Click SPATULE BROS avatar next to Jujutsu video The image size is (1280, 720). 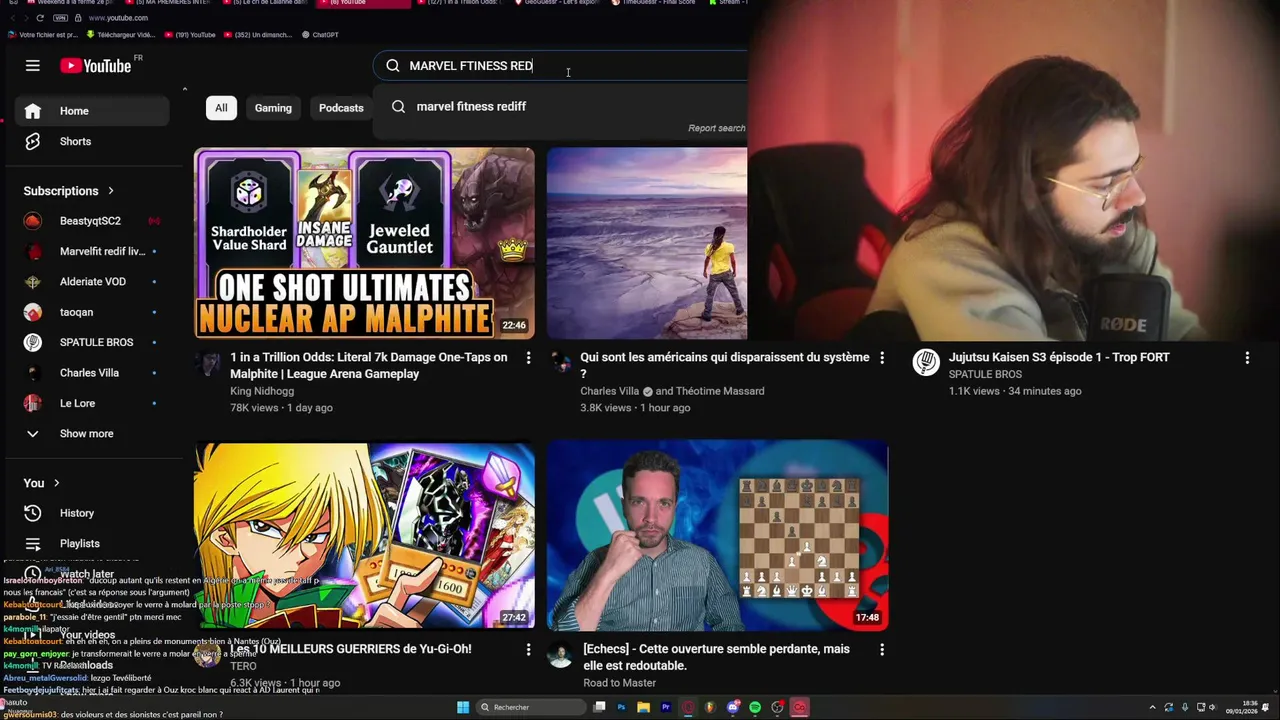coord(926,362)
